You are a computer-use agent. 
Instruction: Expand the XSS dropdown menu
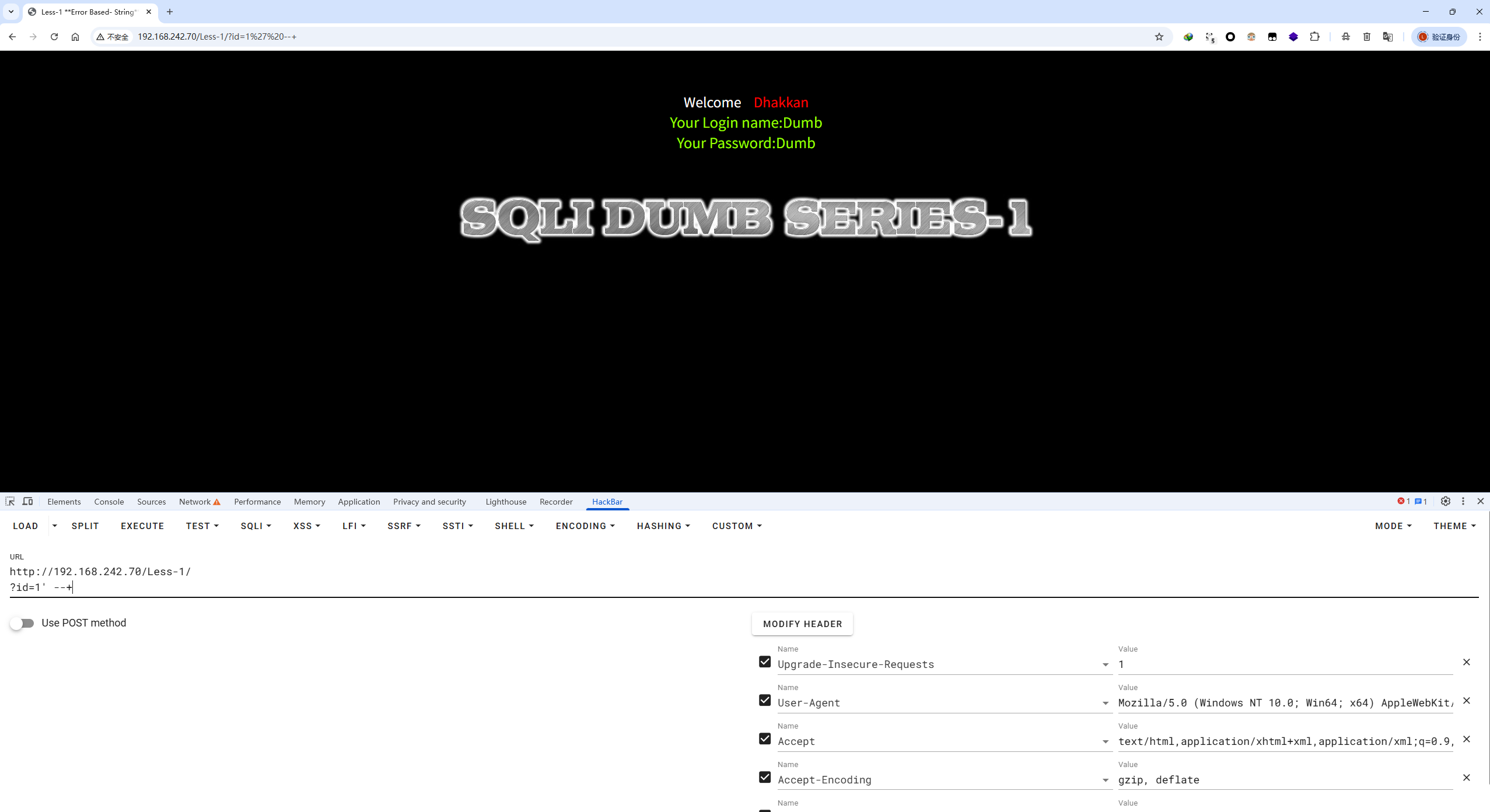pyautogui.click(x=307, y=526)
